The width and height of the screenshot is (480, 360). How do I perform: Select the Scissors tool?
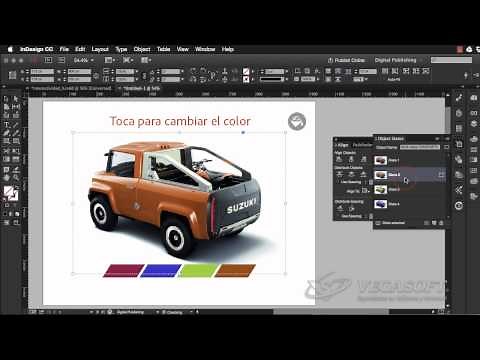coord(6,151)
